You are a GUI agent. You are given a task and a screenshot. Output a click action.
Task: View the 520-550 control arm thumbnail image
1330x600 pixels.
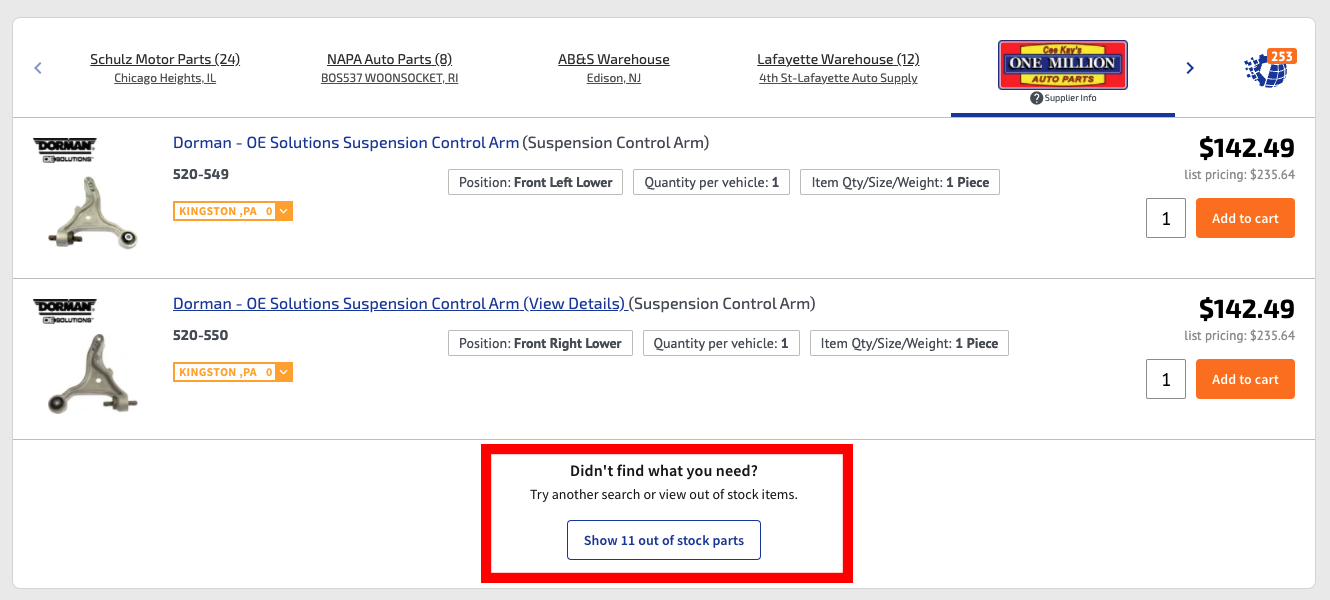click(93, 374)
